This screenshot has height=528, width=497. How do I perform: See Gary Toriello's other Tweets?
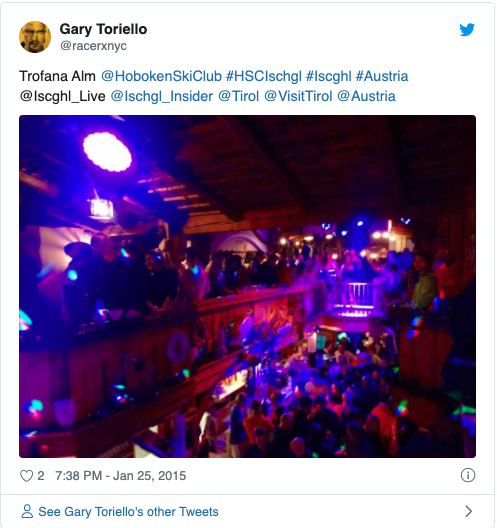point(128,512)
